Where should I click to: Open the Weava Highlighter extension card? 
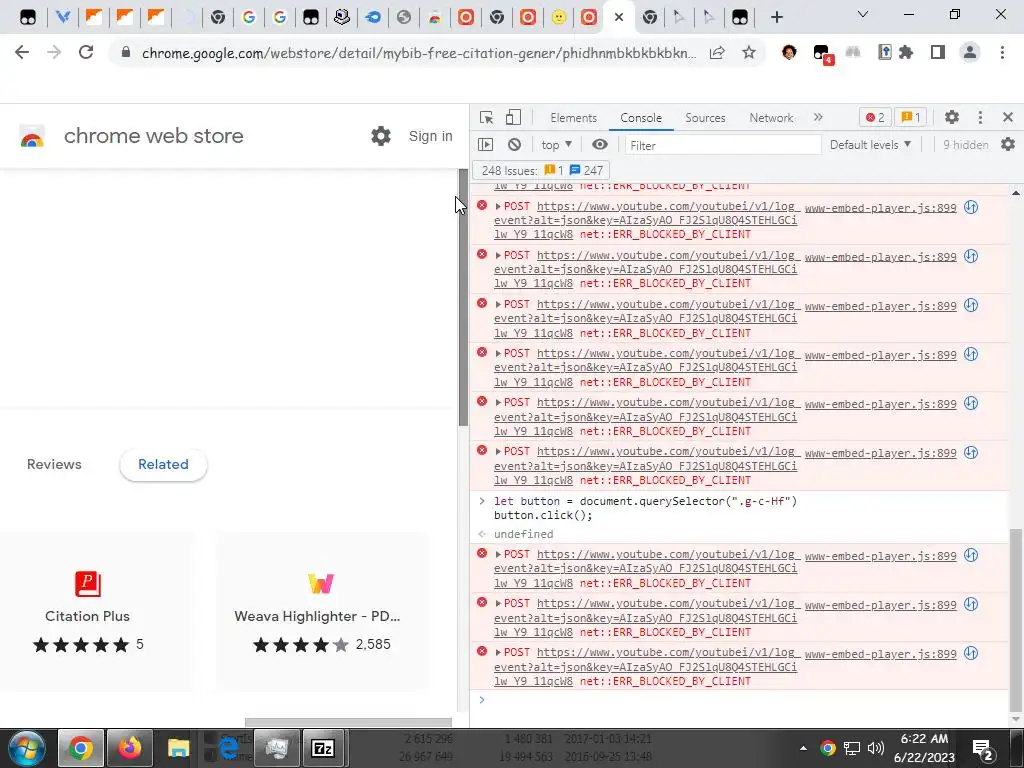321,612
